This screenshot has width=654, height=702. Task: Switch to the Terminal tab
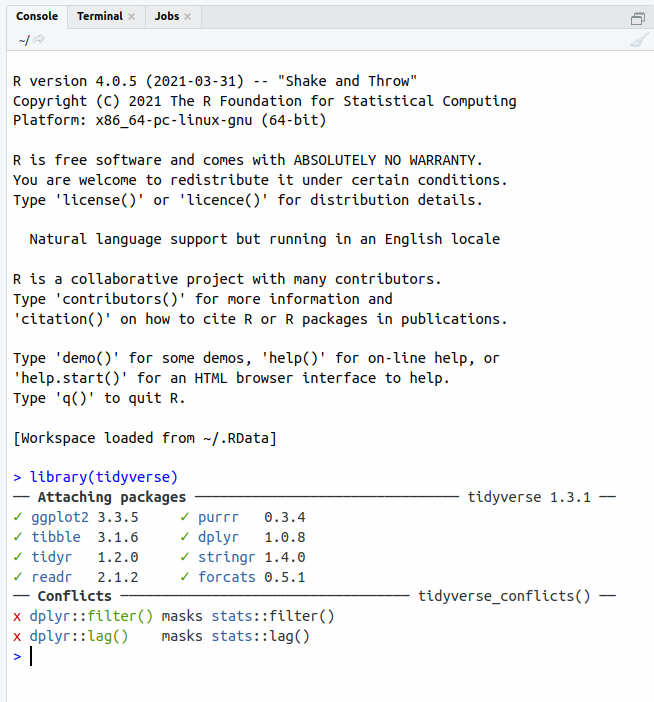(99, 17)
